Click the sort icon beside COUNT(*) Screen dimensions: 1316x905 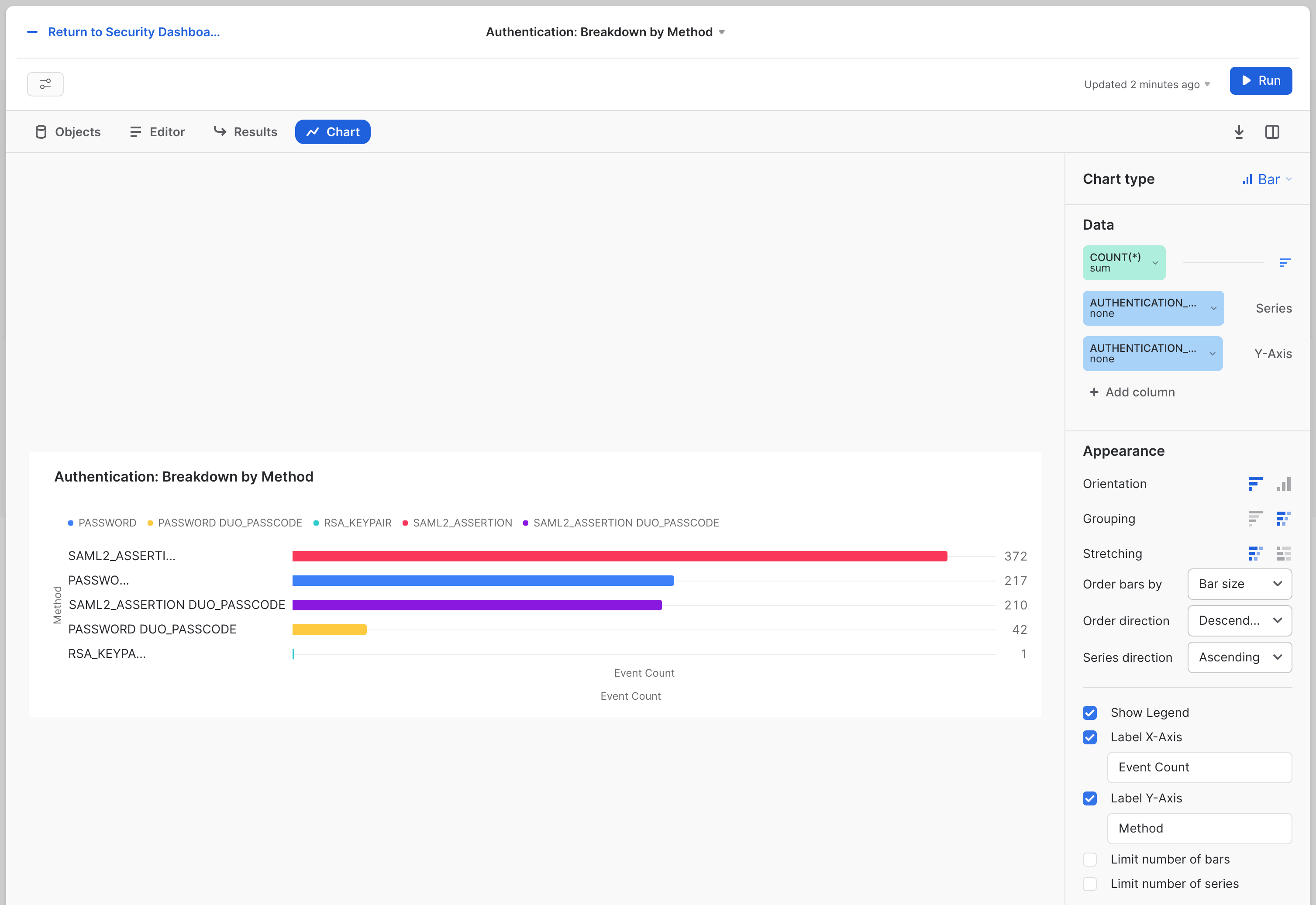pyautogui.click(x=1285, y=262)
